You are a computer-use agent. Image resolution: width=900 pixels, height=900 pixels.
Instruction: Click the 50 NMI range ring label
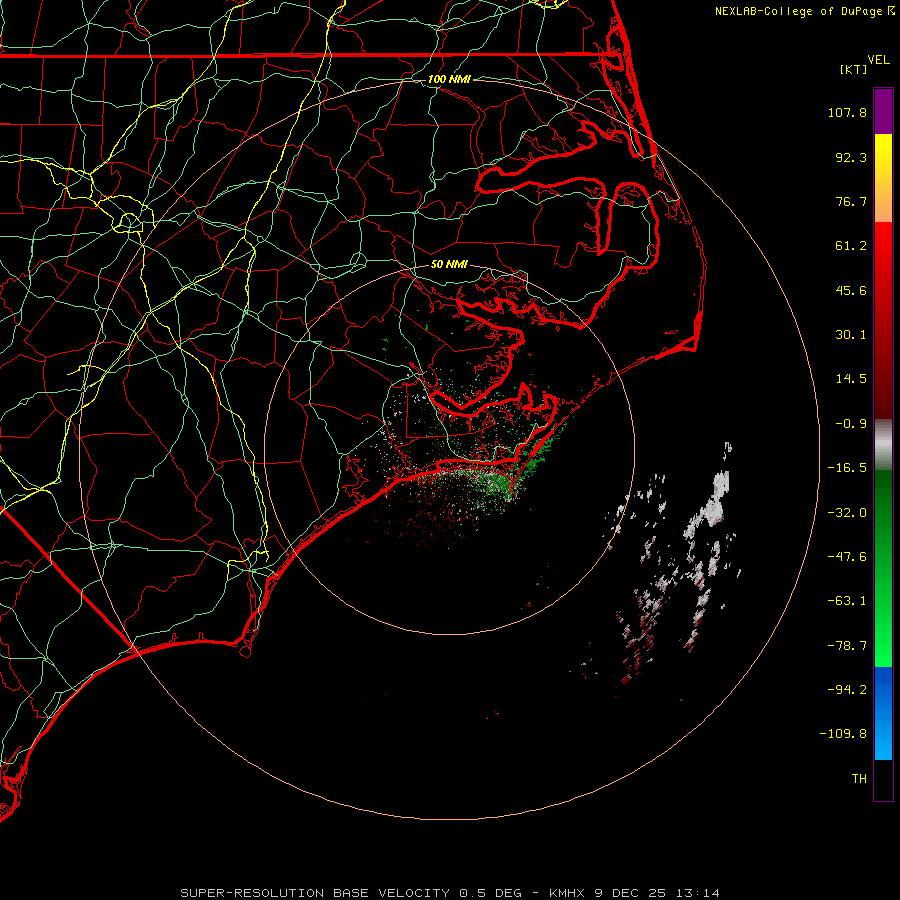(x=449, y=265)
